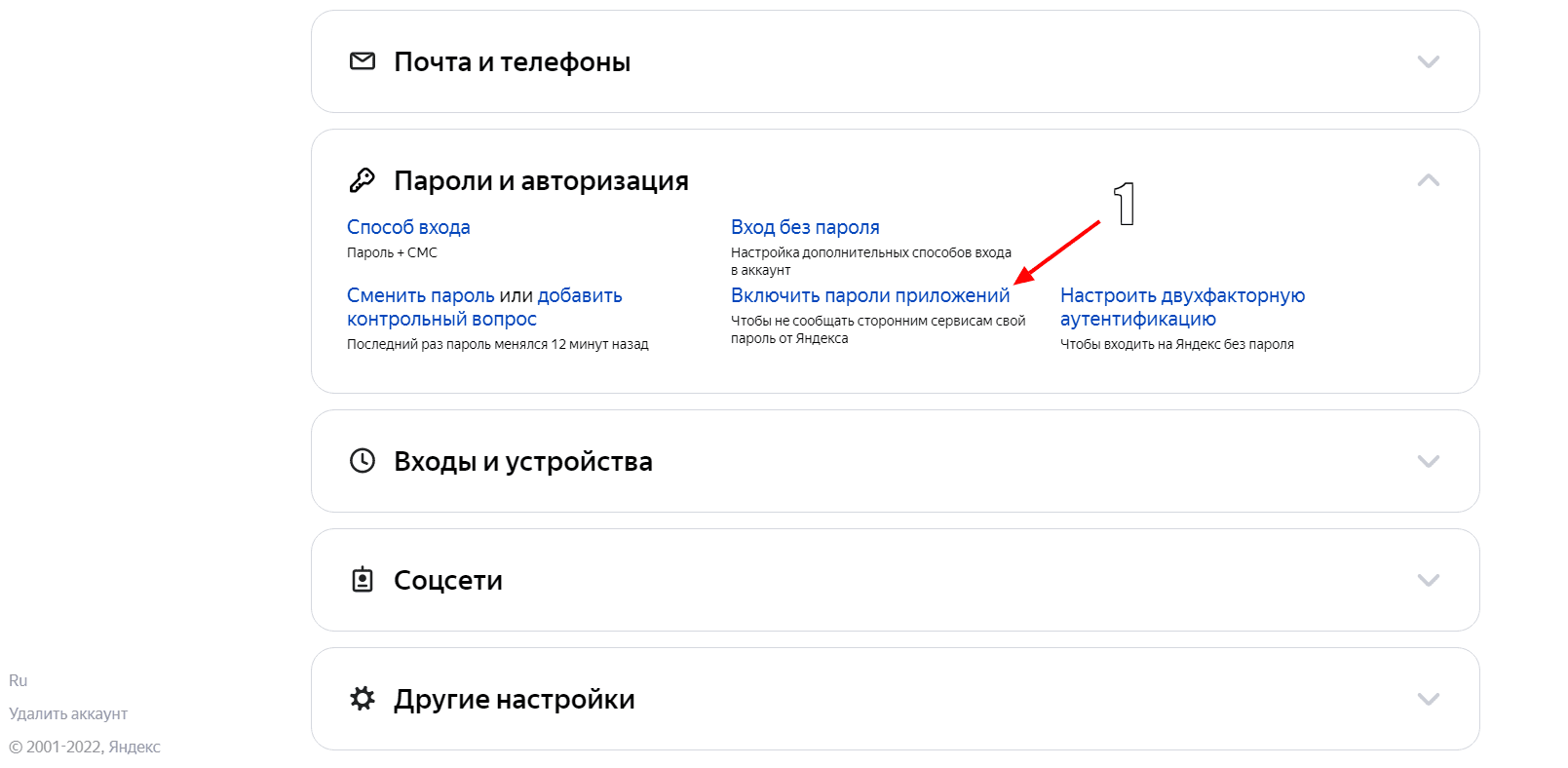Click the badge icon beside Соцсети
Viewport: 1568px width, 768px height.
pyautogui.click(x=362, y=580)
